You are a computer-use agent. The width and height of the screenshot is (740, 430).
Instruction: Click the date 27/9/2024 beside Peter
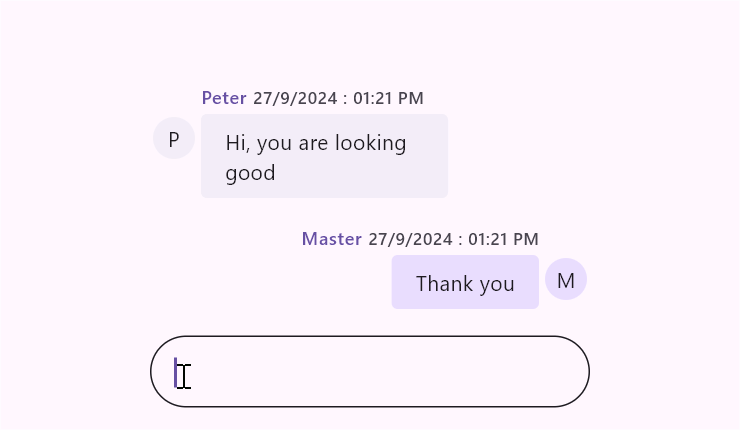click(x=295, y=98)
